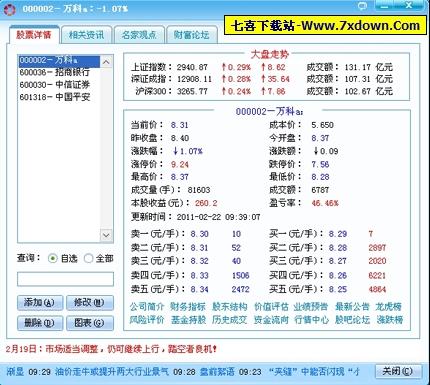Click the 关闭(C) button

(x=397, y=371)
